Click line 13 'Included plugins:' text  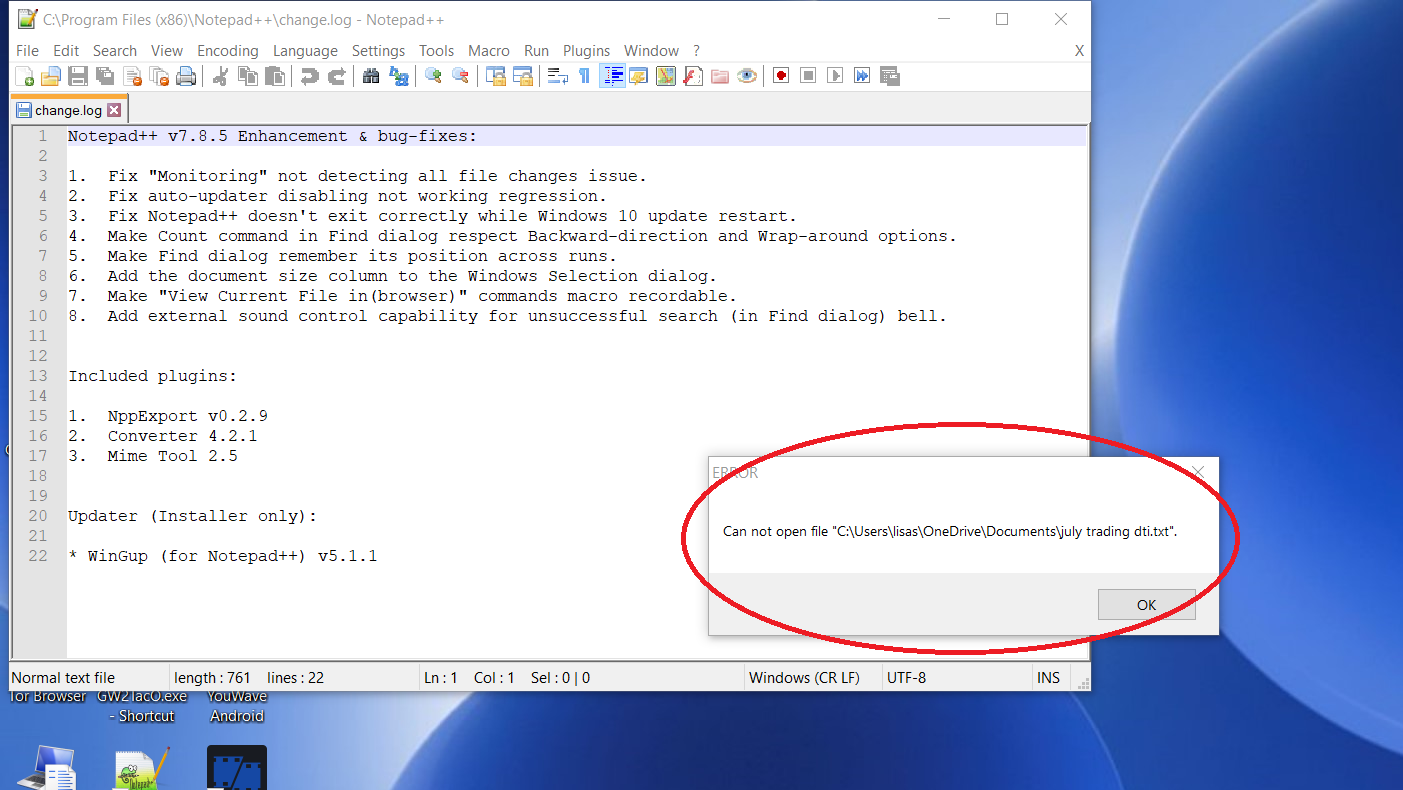tap(153, 376)
